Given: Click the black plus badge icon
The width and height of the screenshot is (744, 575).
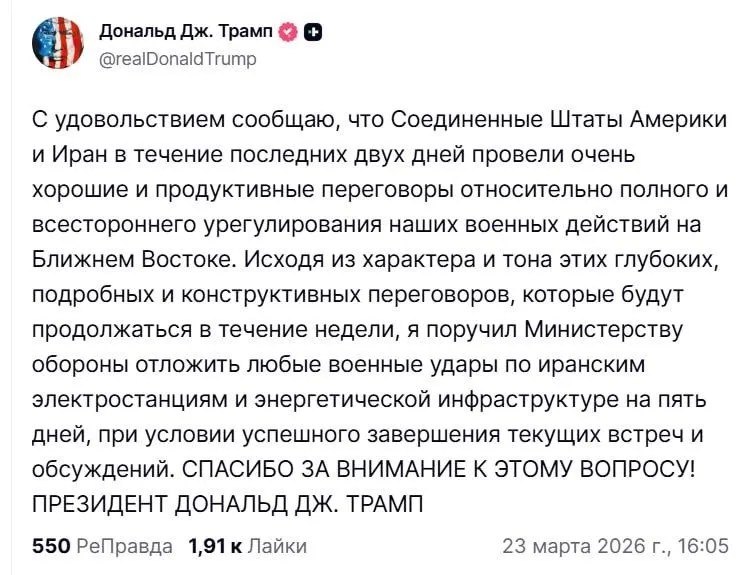Looking at the screenshot, I should coord(311,31).
